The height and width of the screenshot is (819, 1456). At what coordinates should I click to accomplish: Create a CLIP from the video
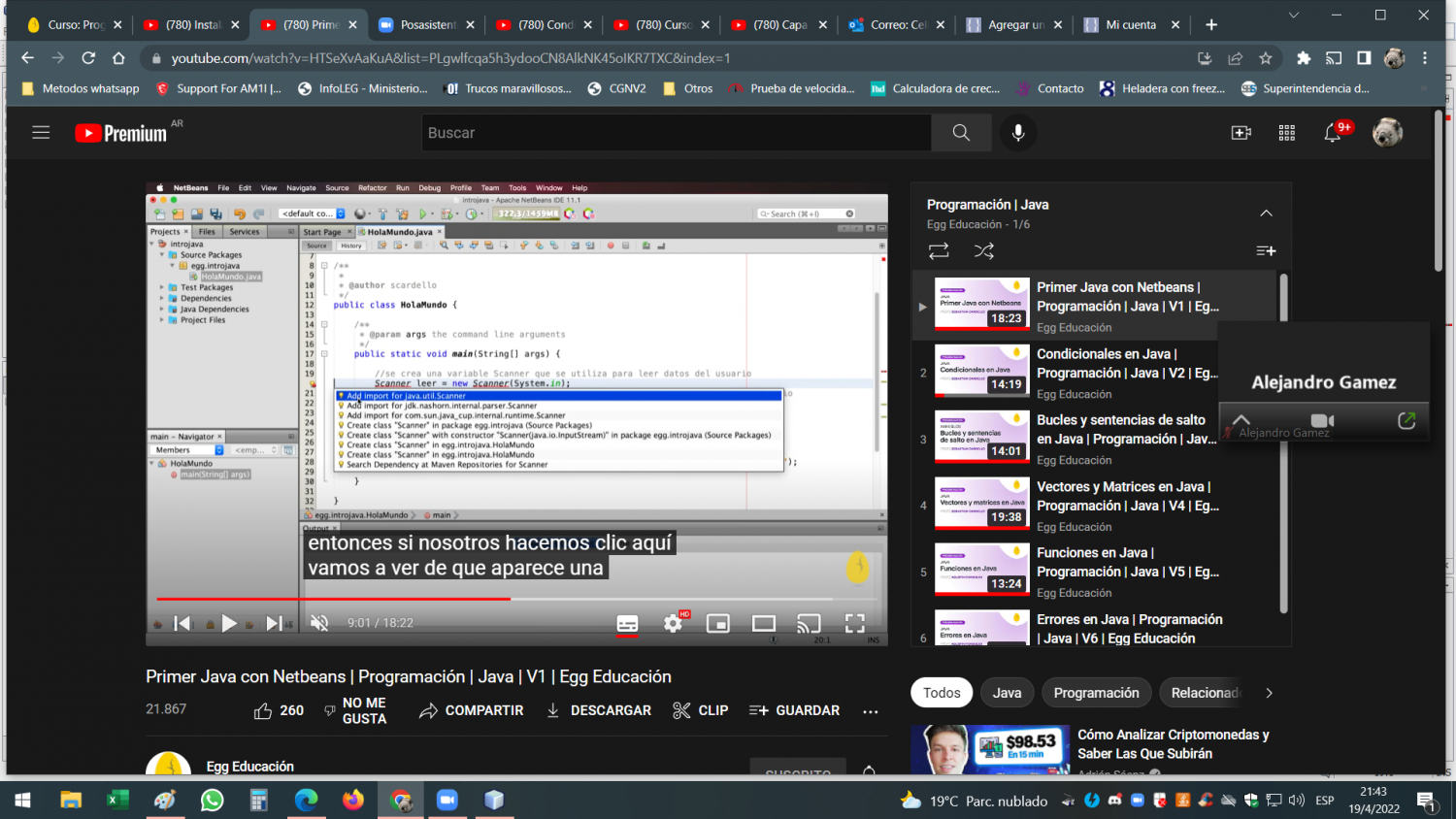(701, 710)
